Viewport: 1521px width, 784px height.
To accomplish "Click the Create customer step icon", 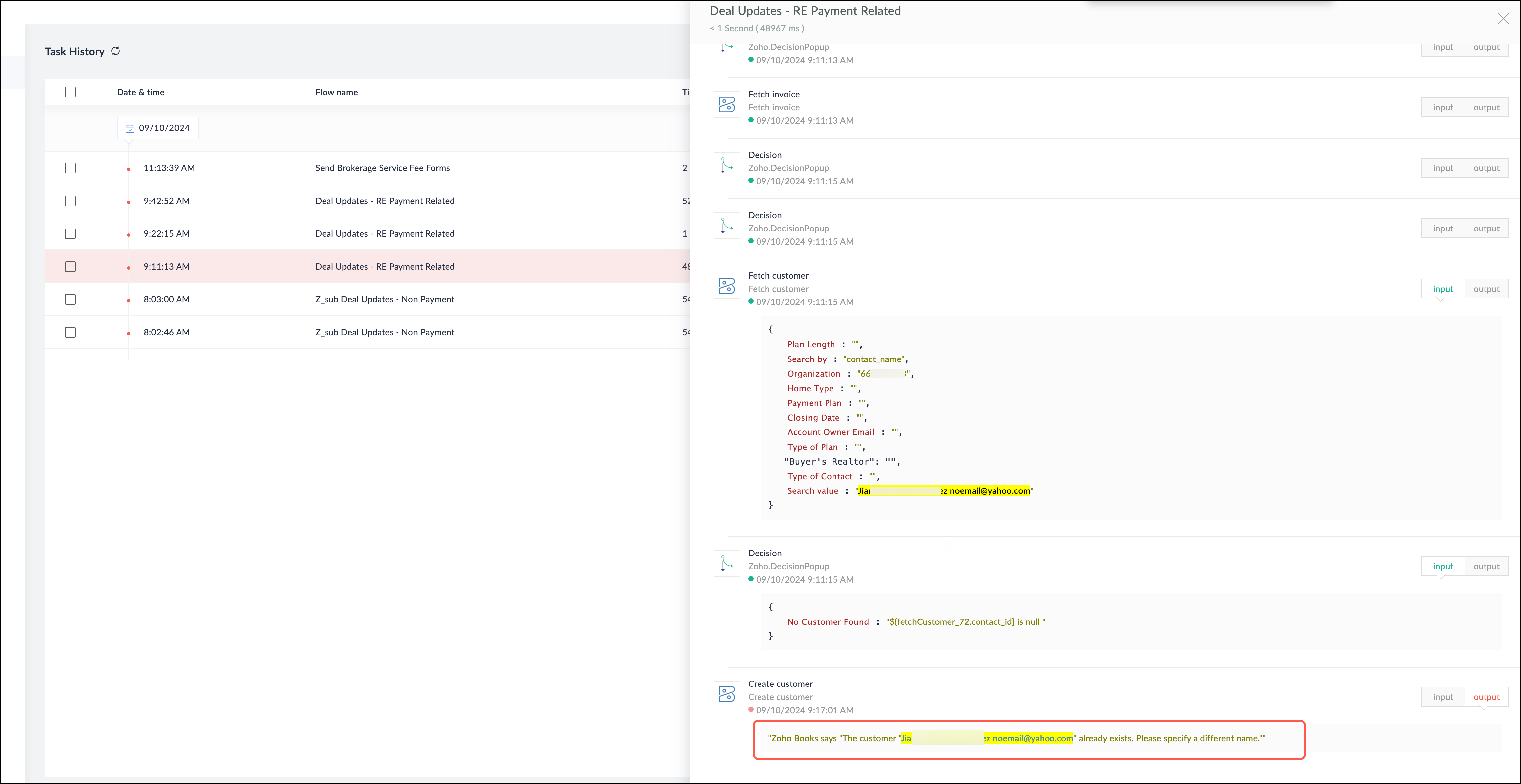I will 726,694.
